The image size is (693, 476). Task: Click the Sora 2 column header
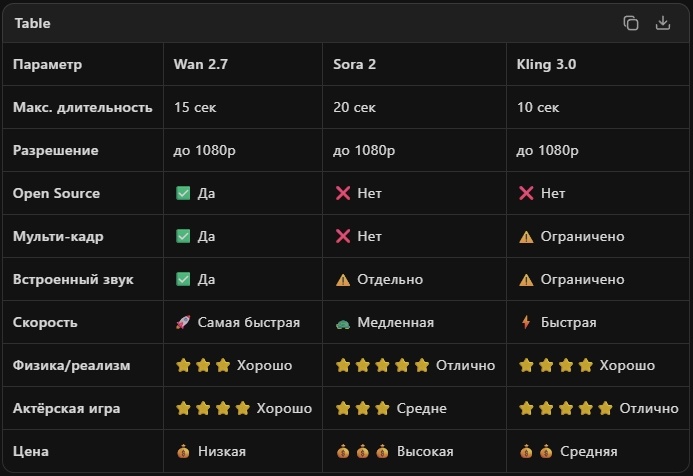coord(354,65)
